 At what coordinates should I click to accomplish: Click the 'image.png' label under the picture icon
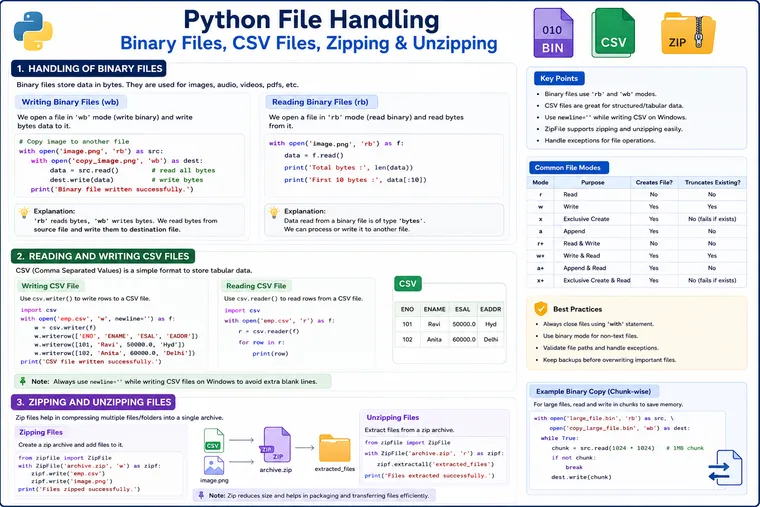coord(214,480)
